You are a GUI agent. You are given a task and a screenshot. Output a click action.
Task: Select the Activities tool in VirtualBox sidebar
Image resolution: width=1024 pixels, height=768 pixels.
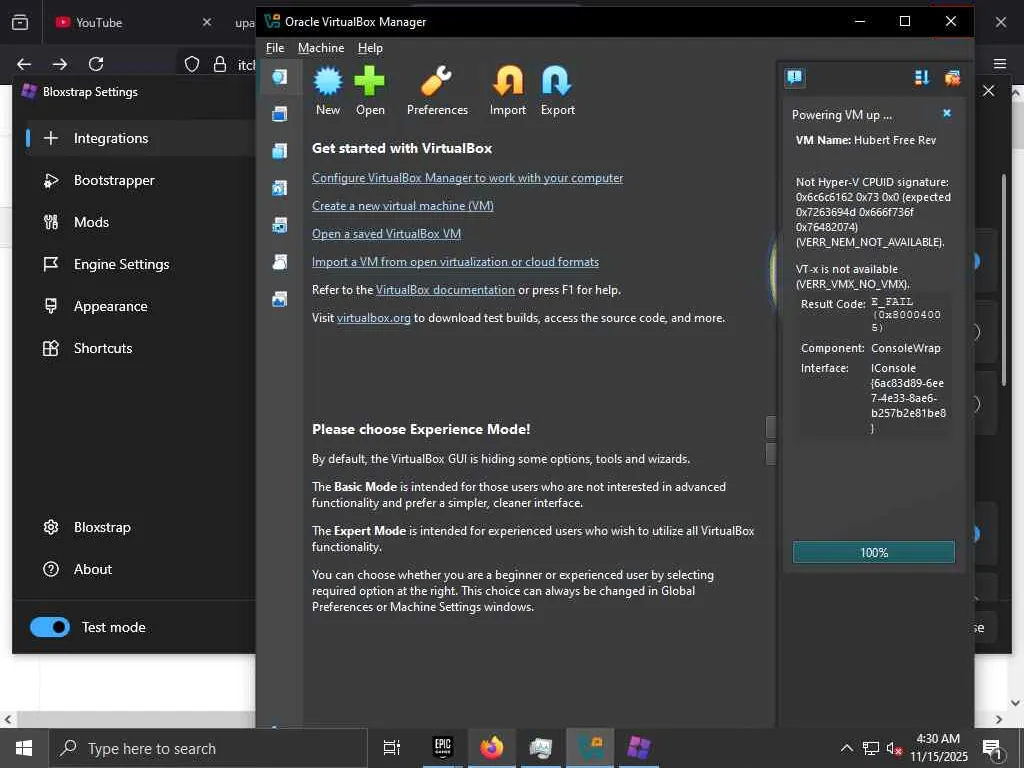(x=280, y=299)
